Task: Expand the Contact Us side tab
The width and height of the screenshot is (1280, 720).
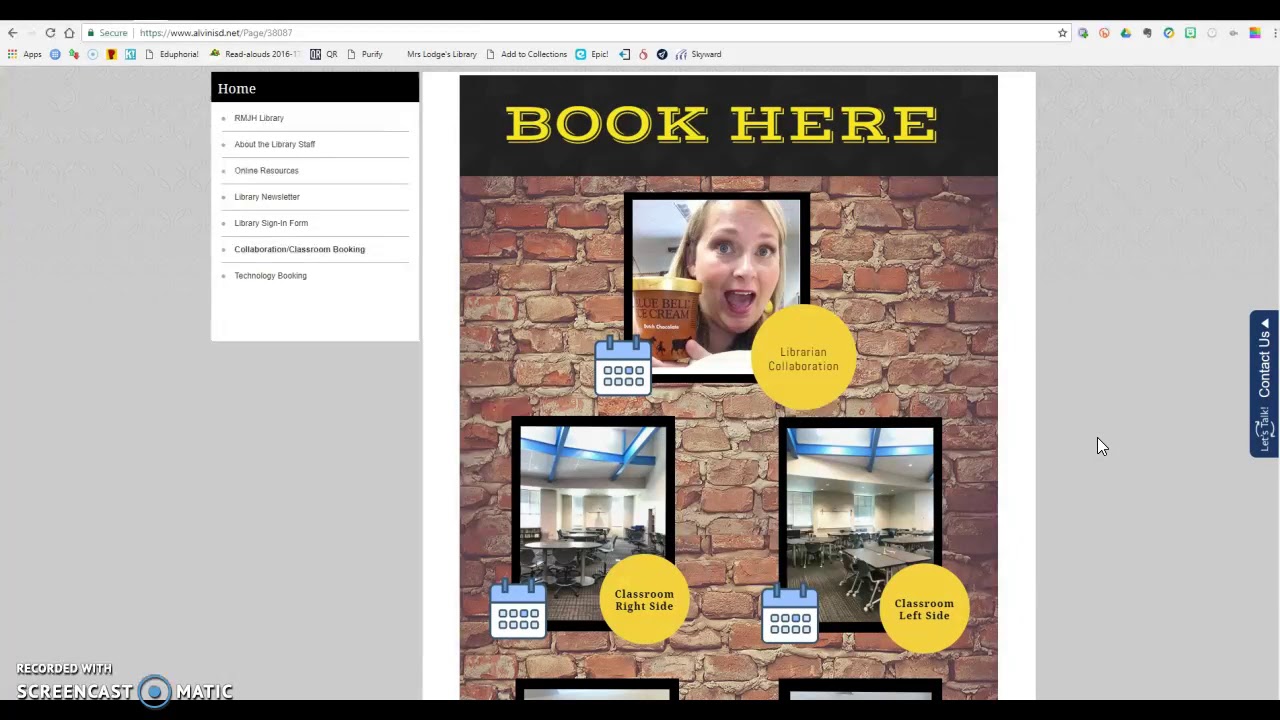Action: coord(1264,384)
